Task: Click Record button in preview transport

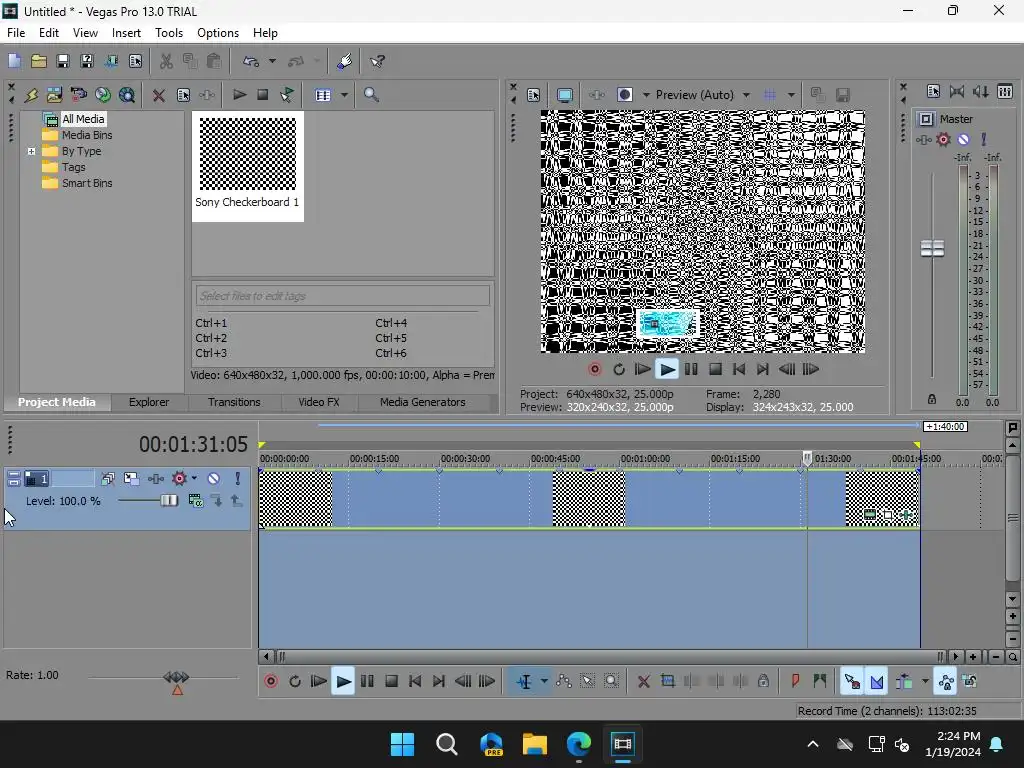Action: click(x=594, y=369)
